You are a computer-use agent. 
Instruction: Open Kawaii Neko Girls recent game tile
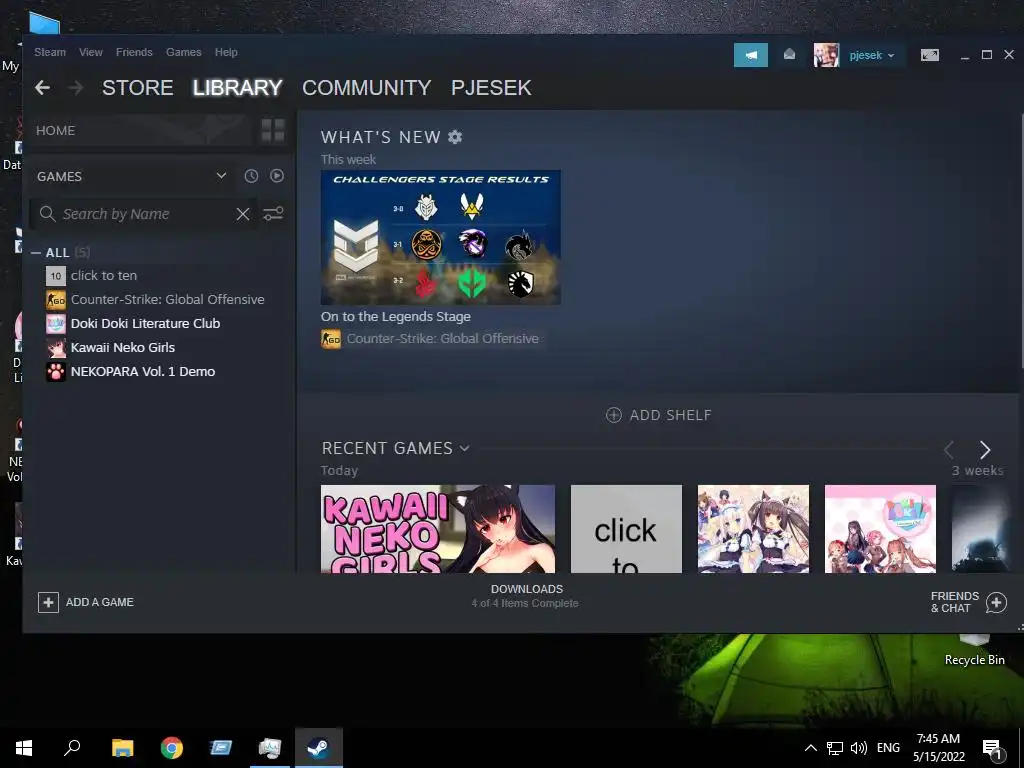(x=438, y=529)
